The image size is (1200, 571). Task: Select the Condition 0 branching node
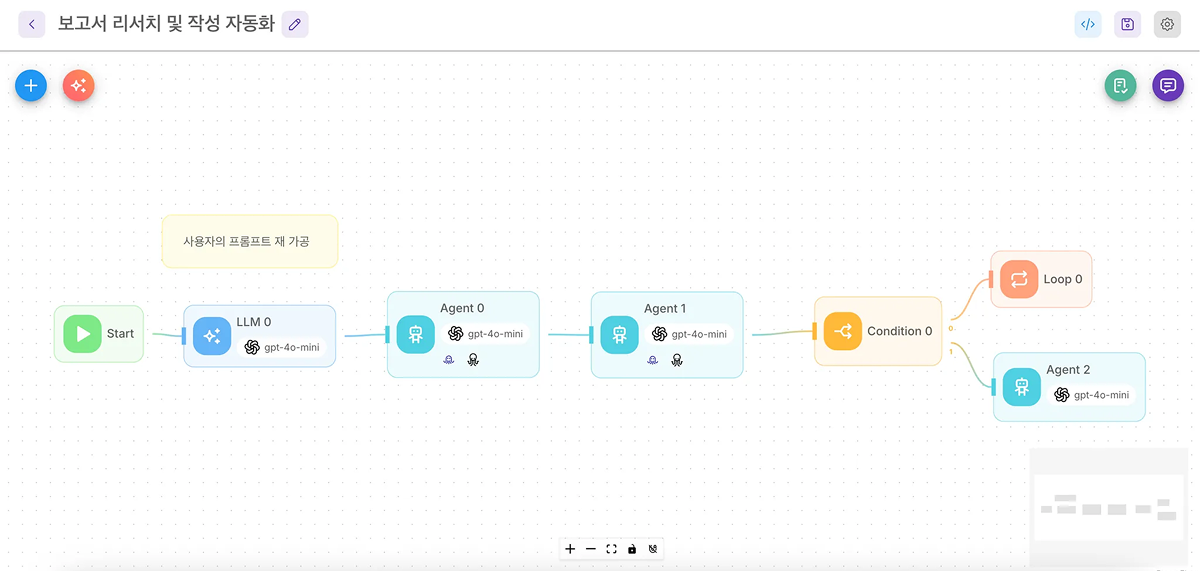point(878,331)
